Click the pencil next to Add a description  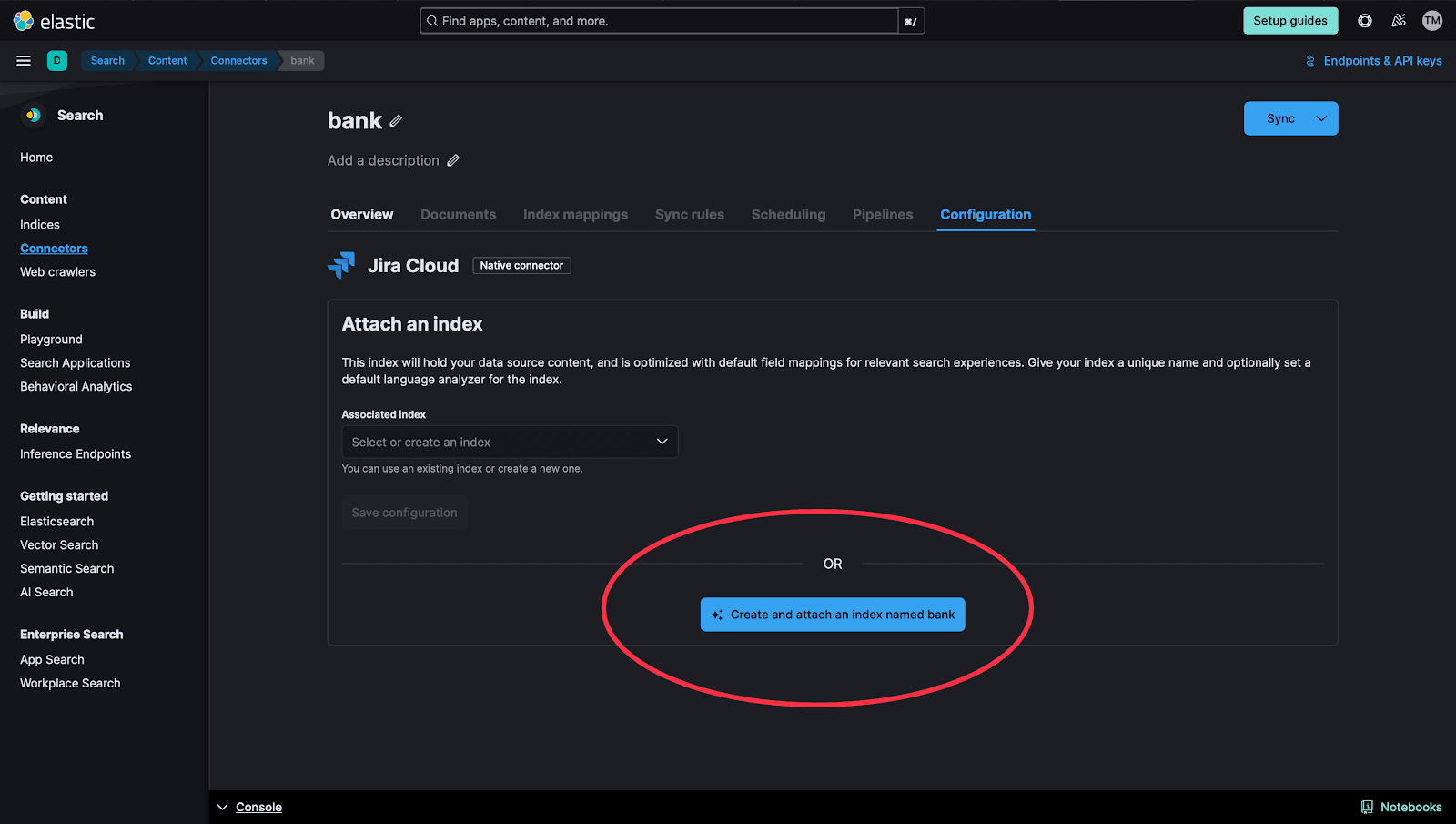click(x=454, y=160)
